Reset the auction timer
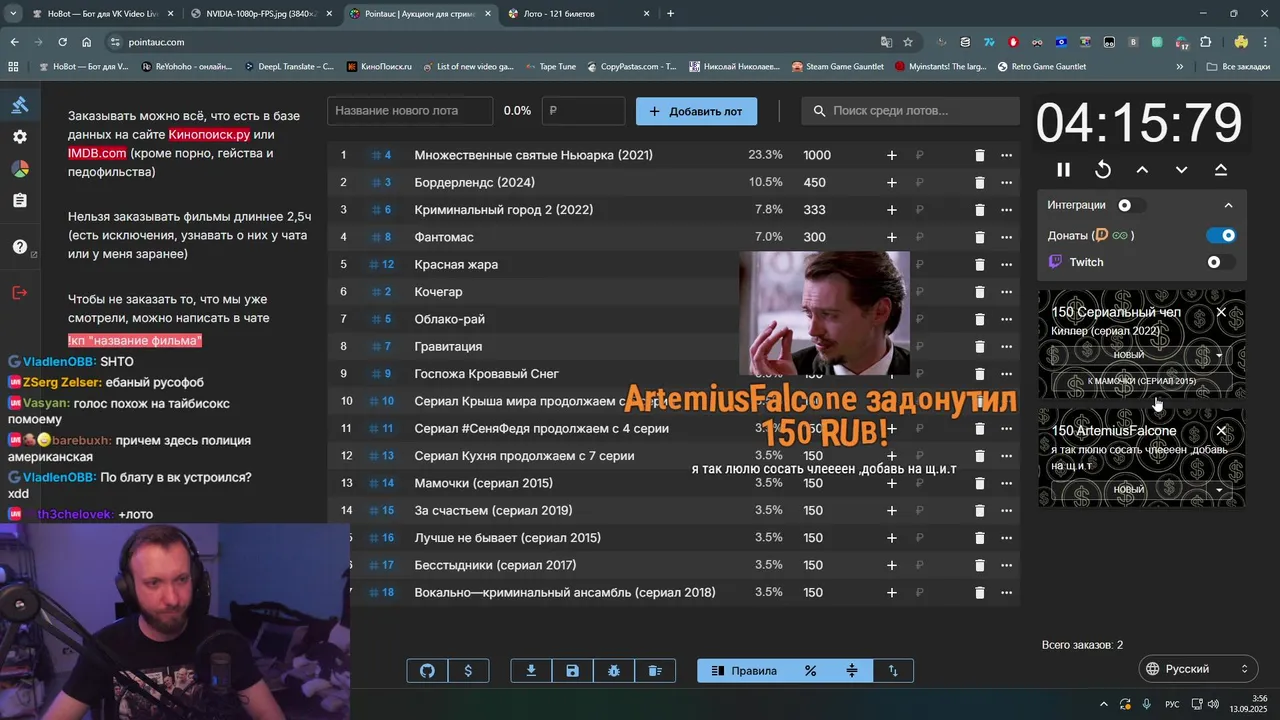This screenshot has width=1280, height=720. tap(1103, 170)
